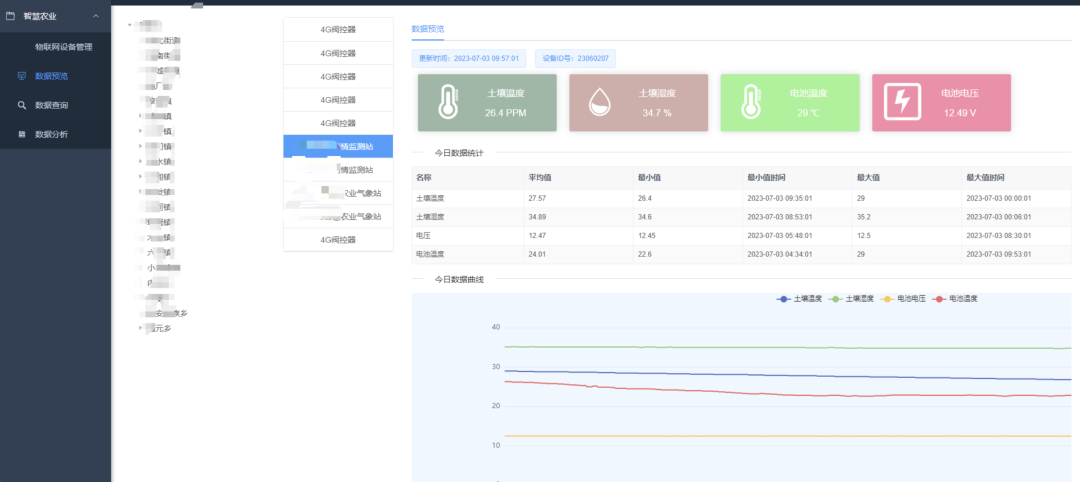The width and height of the screenshot is (1080, 482).
Task: Click the 29 ℃ value on card
Action: [x=808, y=112]
